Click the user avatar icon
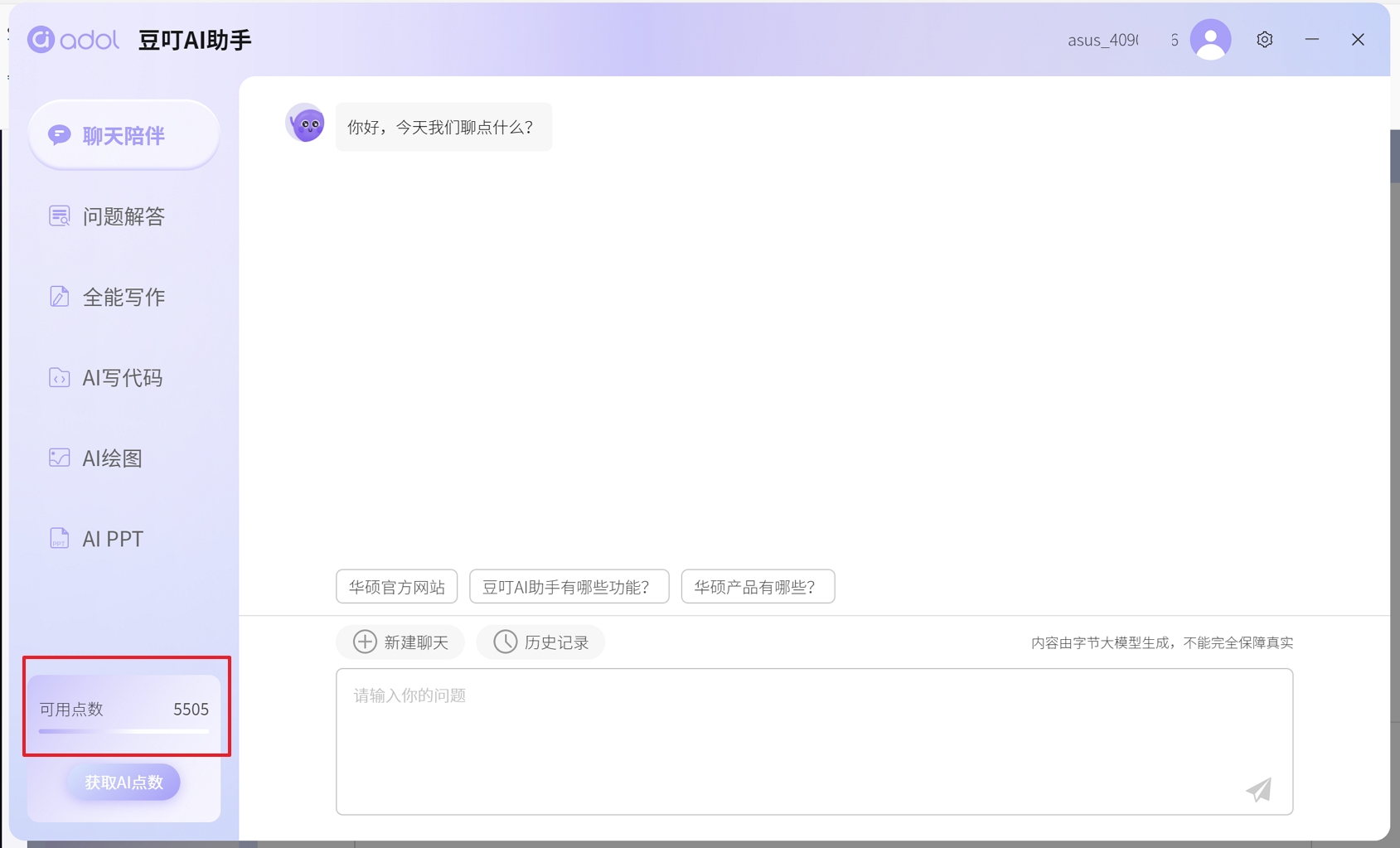This screenshot has height=848, width=1400. click(x=1210, y=40)
